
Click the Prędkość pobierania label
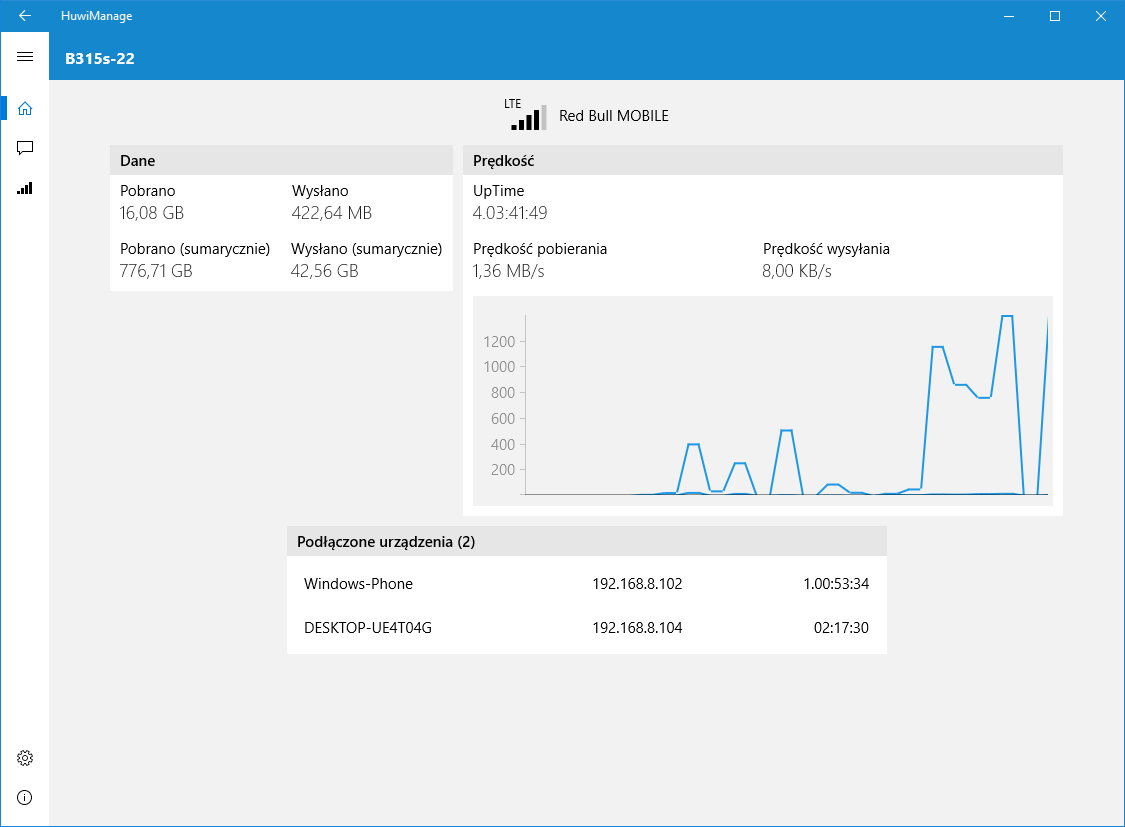(x=540, y=249)
